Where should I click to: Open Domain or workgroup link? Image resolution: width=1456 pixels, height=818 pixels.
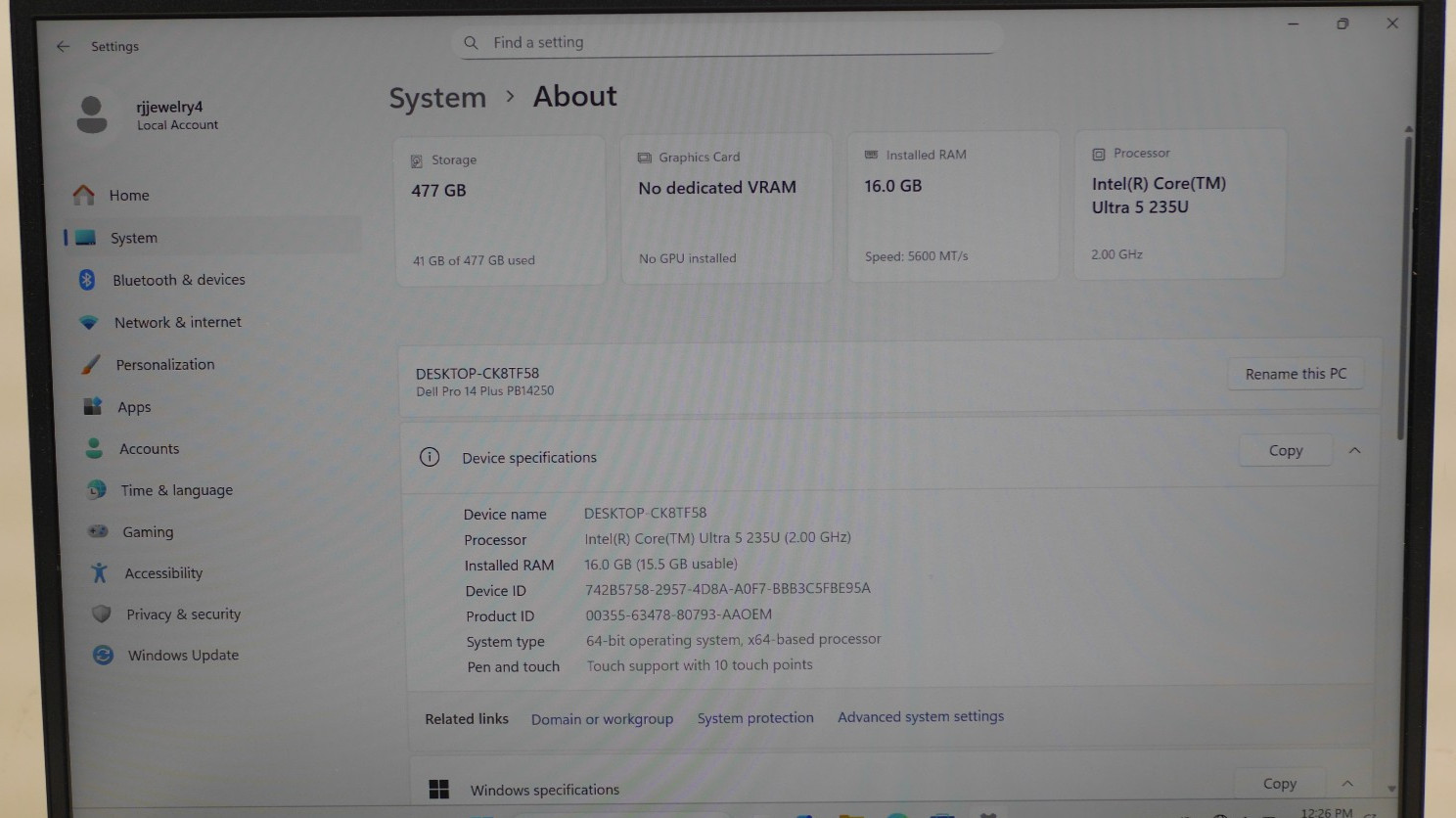click(602, 719)
